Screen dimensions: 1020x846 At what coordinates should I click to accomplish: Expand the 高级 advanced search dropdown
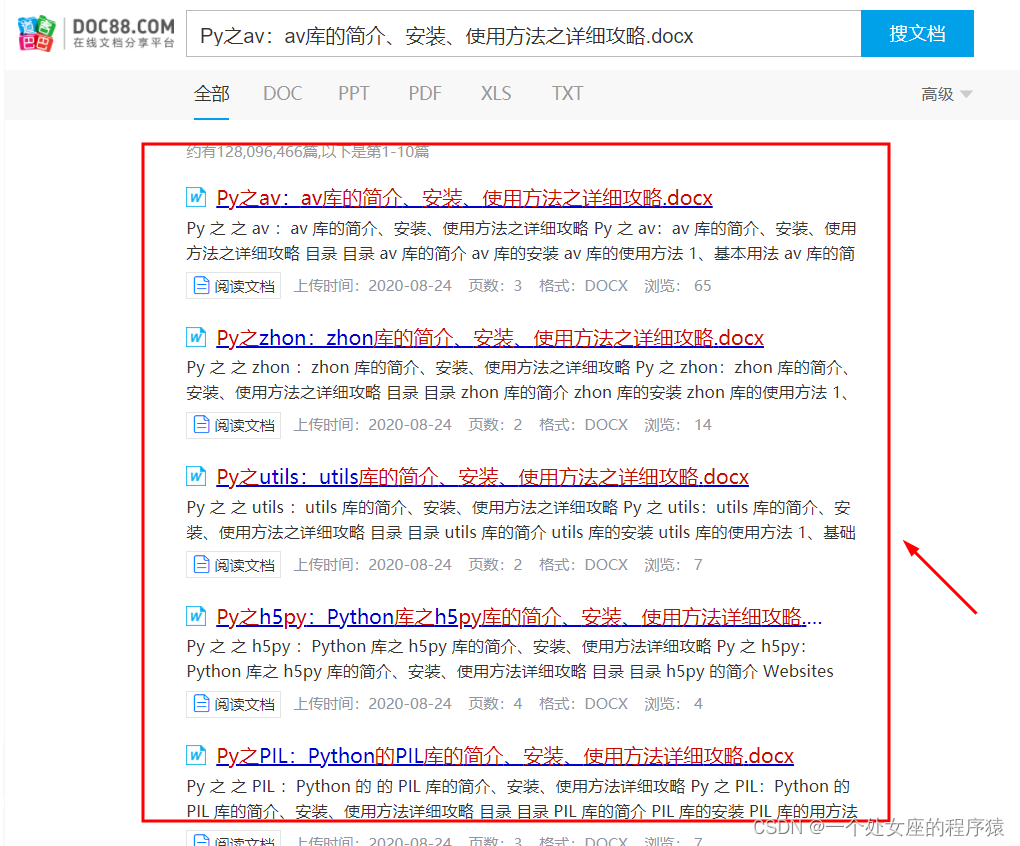(x=946, y=94)
